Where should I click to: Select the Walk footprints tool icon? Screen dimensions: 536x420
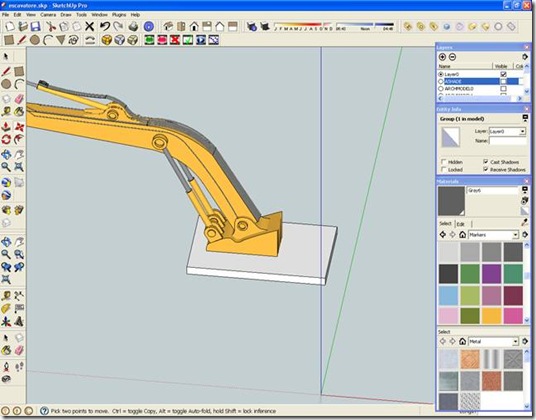pyautogui.click(x=19, y=367)
